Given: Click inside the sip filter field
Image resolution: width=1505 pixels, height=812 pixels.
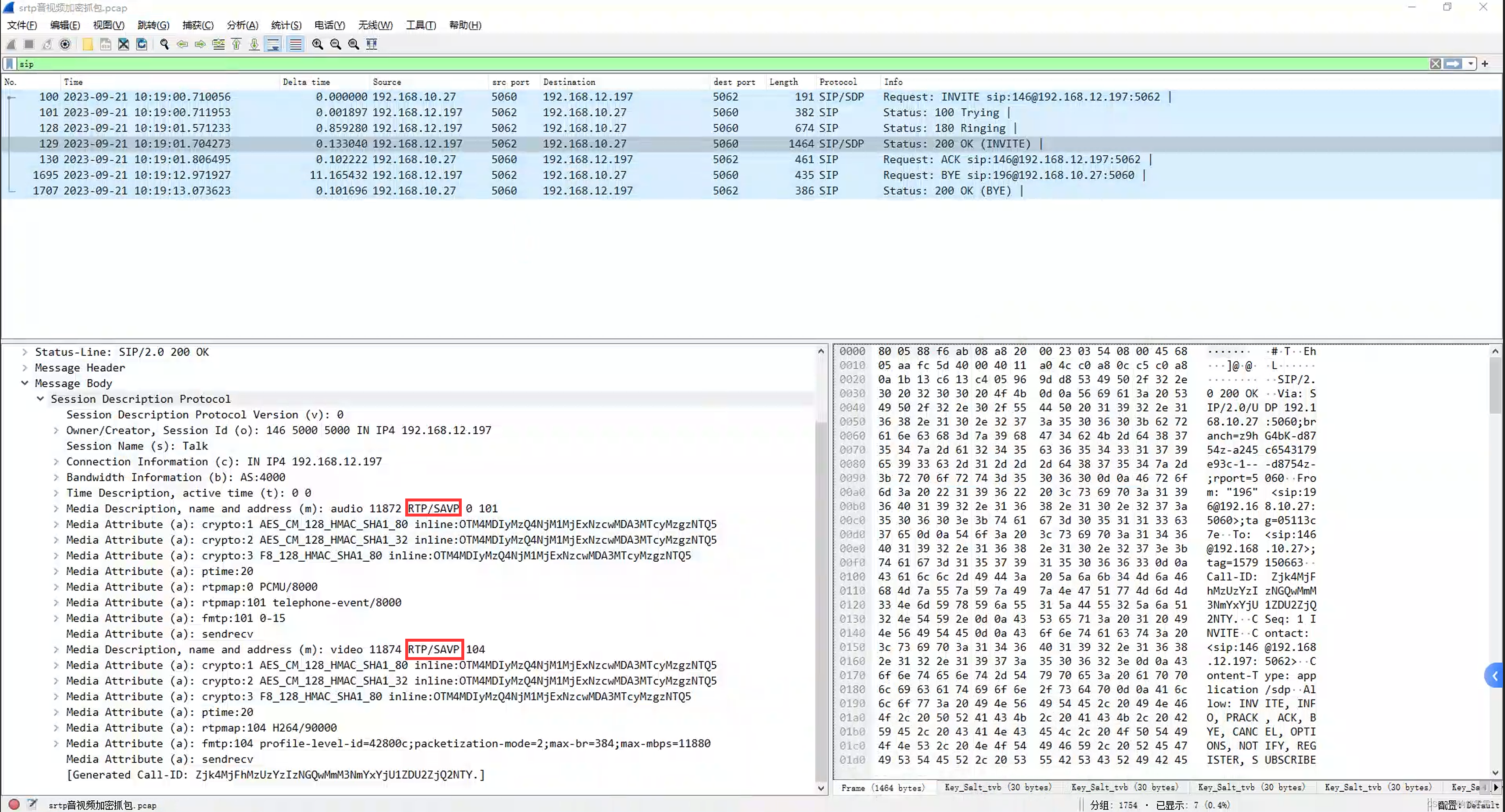Looking at the screenshot, I should pos(722,64).
